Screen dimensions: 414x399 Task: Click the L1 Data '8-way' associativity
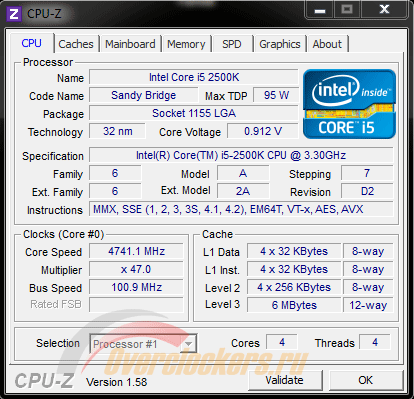point(368,251)
